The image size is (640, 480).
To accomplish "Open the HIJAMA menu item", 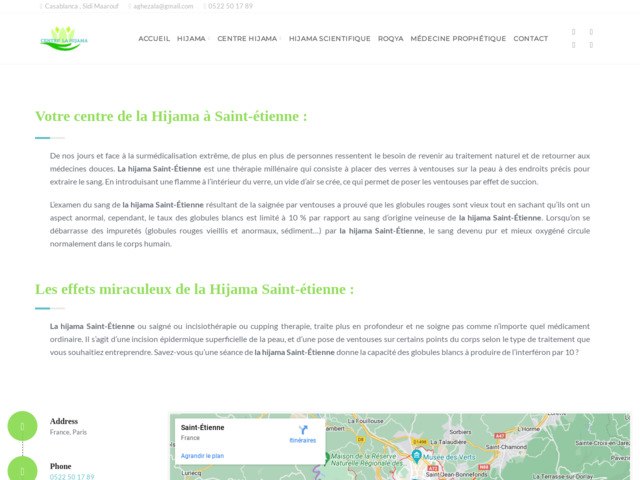I will tap(191, 38).
